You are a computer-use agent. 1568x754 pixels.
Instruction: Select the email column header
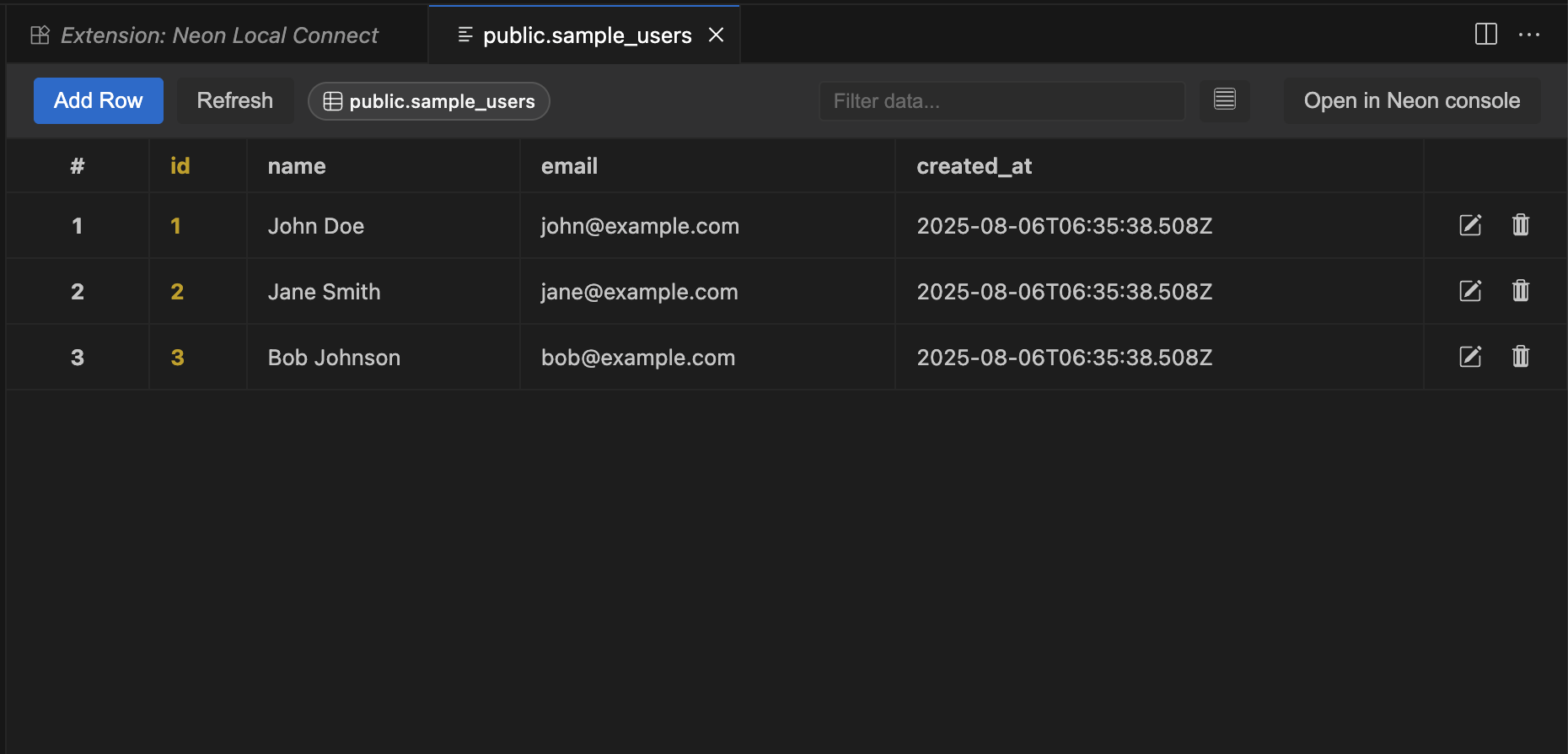coord(569,165)
